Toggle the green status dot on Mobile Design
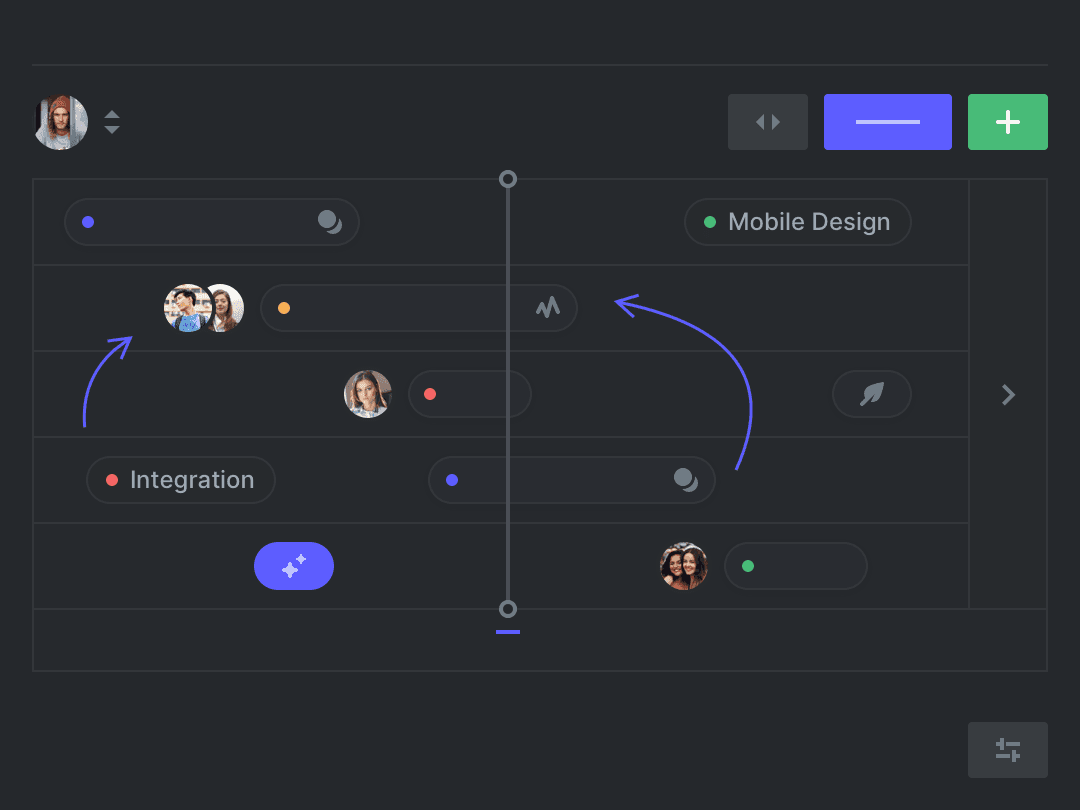This screenshot has height=810, width=1080. click(x=712, y=222)
